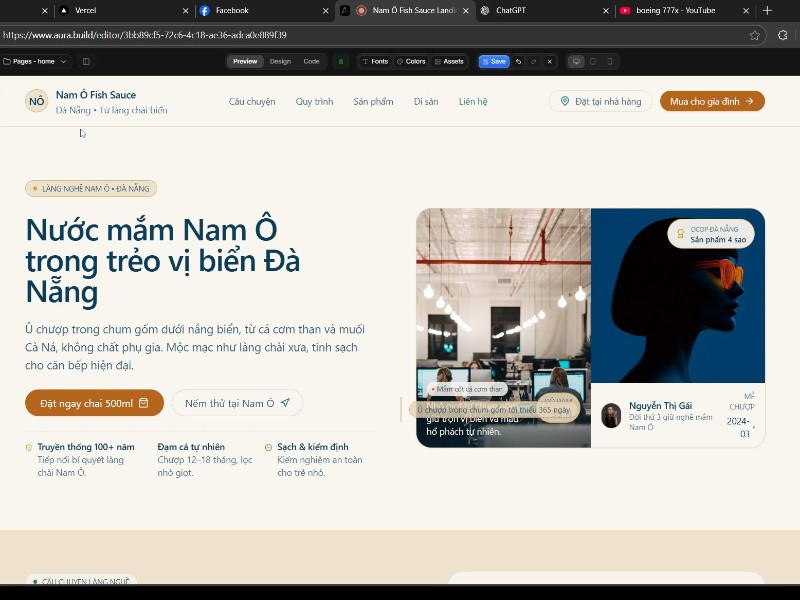Toggle the sidebar panel icon beside Pages
This screenshot has height=600, width=800.
86,61
